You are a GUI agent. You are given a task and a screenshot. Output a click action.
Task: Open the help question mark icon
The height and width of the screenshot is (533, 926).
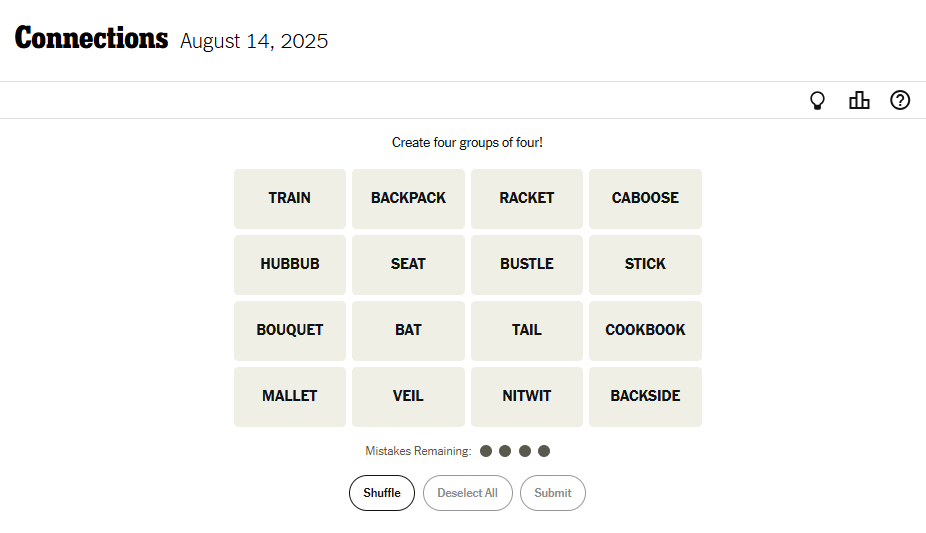[x=900, y=100]
